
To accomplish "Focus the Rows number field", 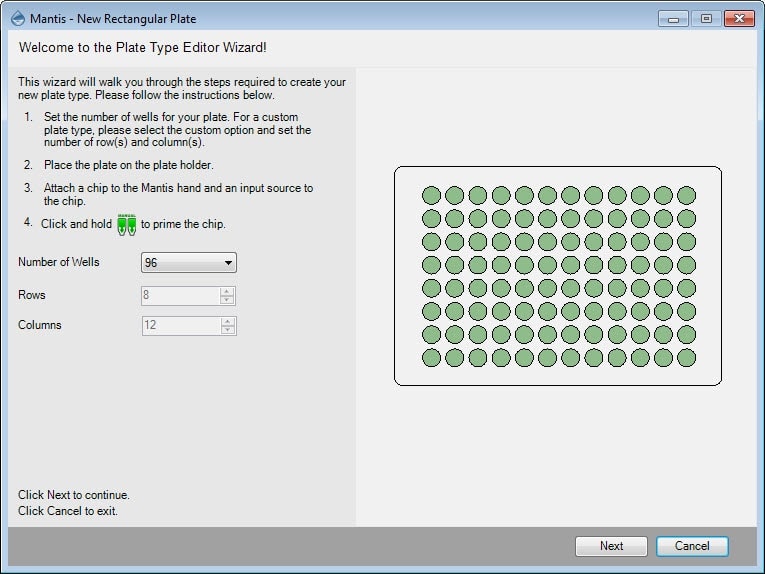I will coord(180,296).
